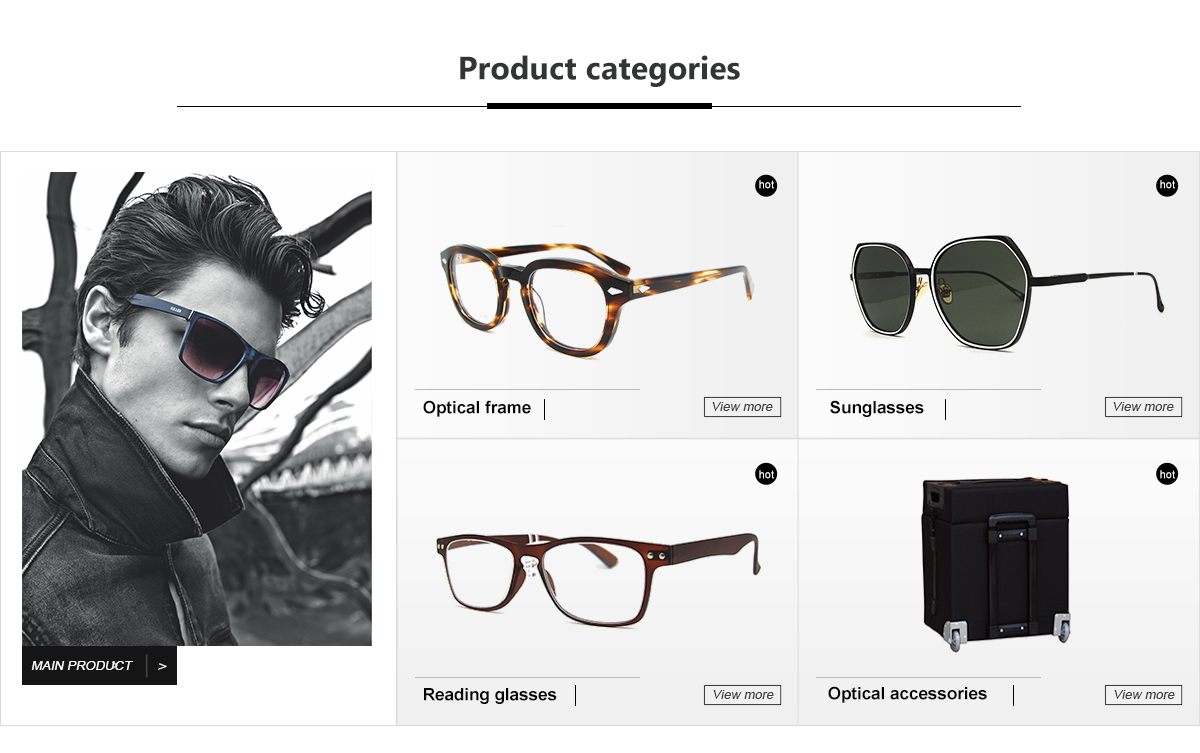The image size is (1200, 753).
Task: Open View more for Optical frame
Action: pyautogui.click(x=742, y=407)
